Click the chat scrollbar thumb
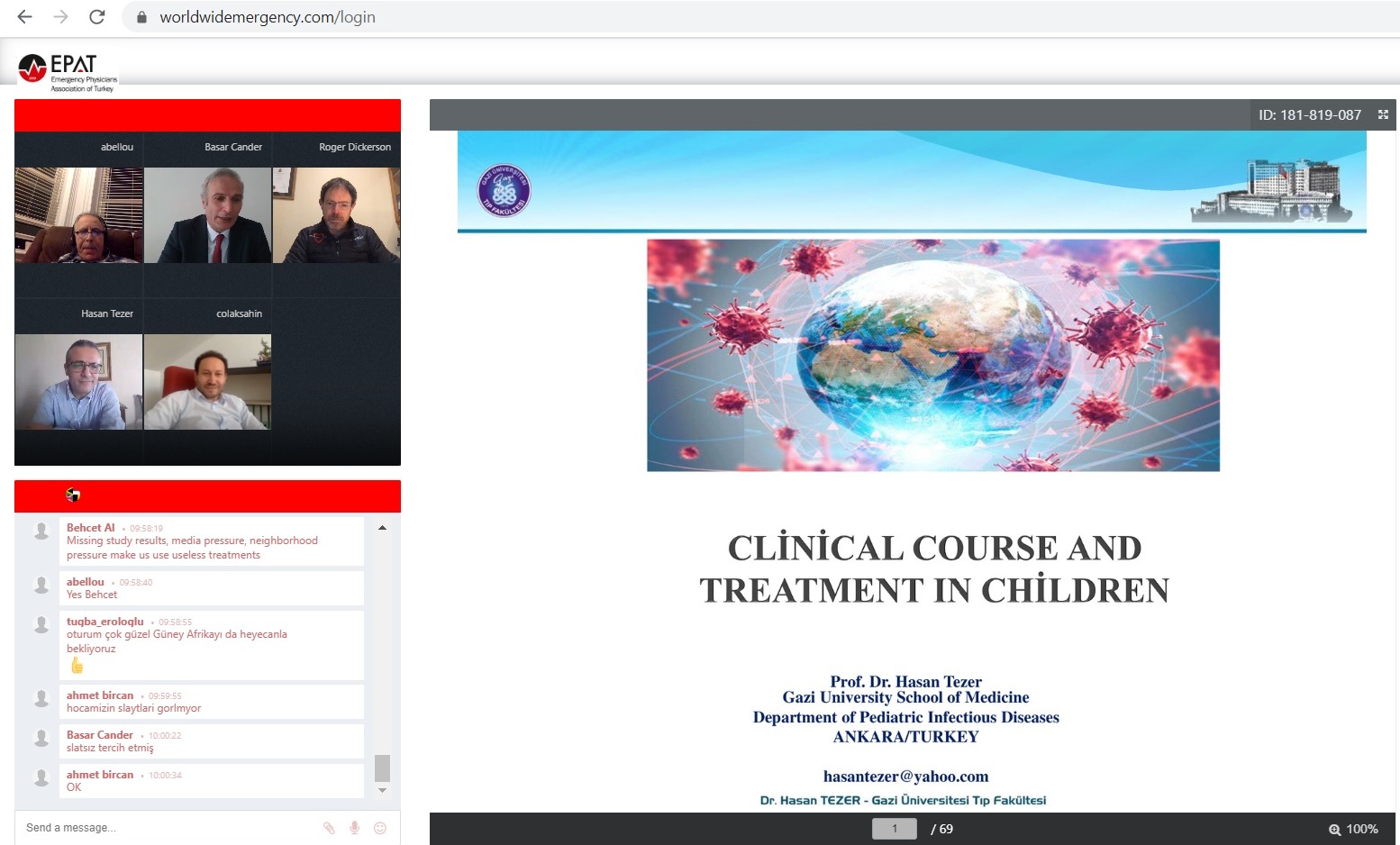The width and height of the screenshot is (1400, 845). pos(382,768)
